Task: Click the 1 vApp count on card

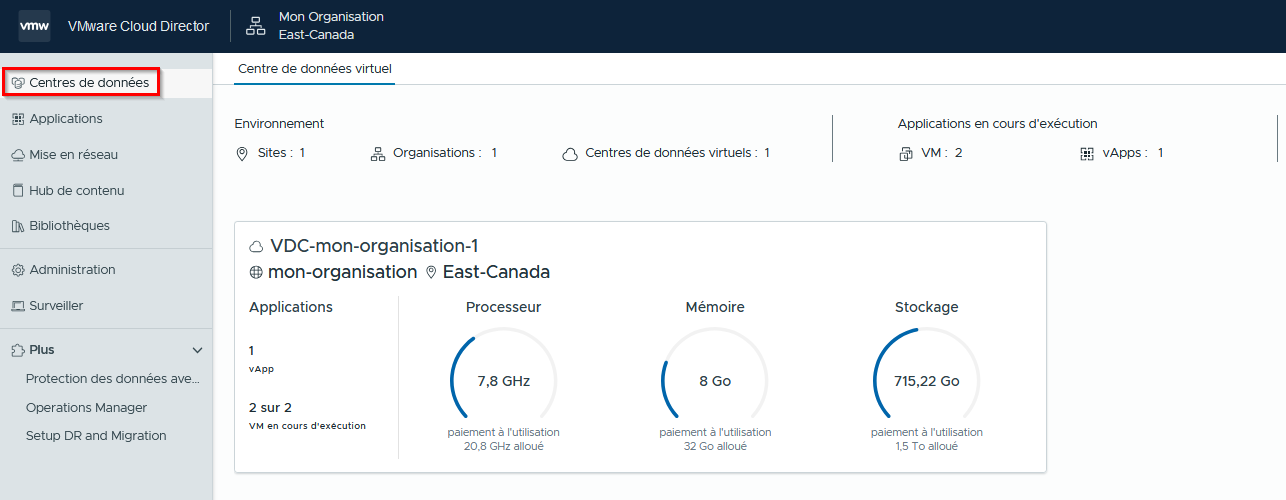Action: (252, 351)
